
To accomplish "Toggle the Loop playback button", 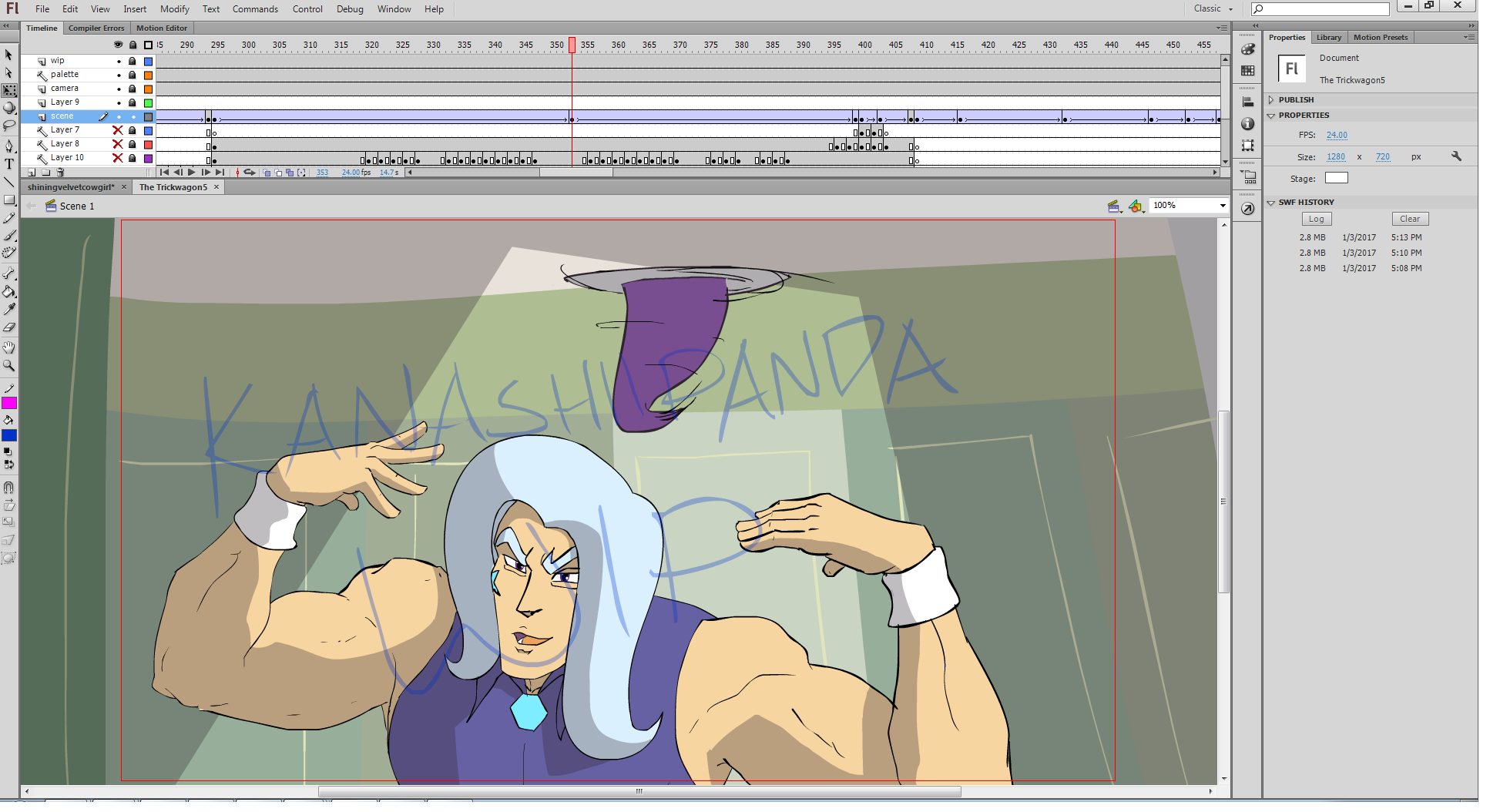I will pyautogui.click(x=250, y=173).
